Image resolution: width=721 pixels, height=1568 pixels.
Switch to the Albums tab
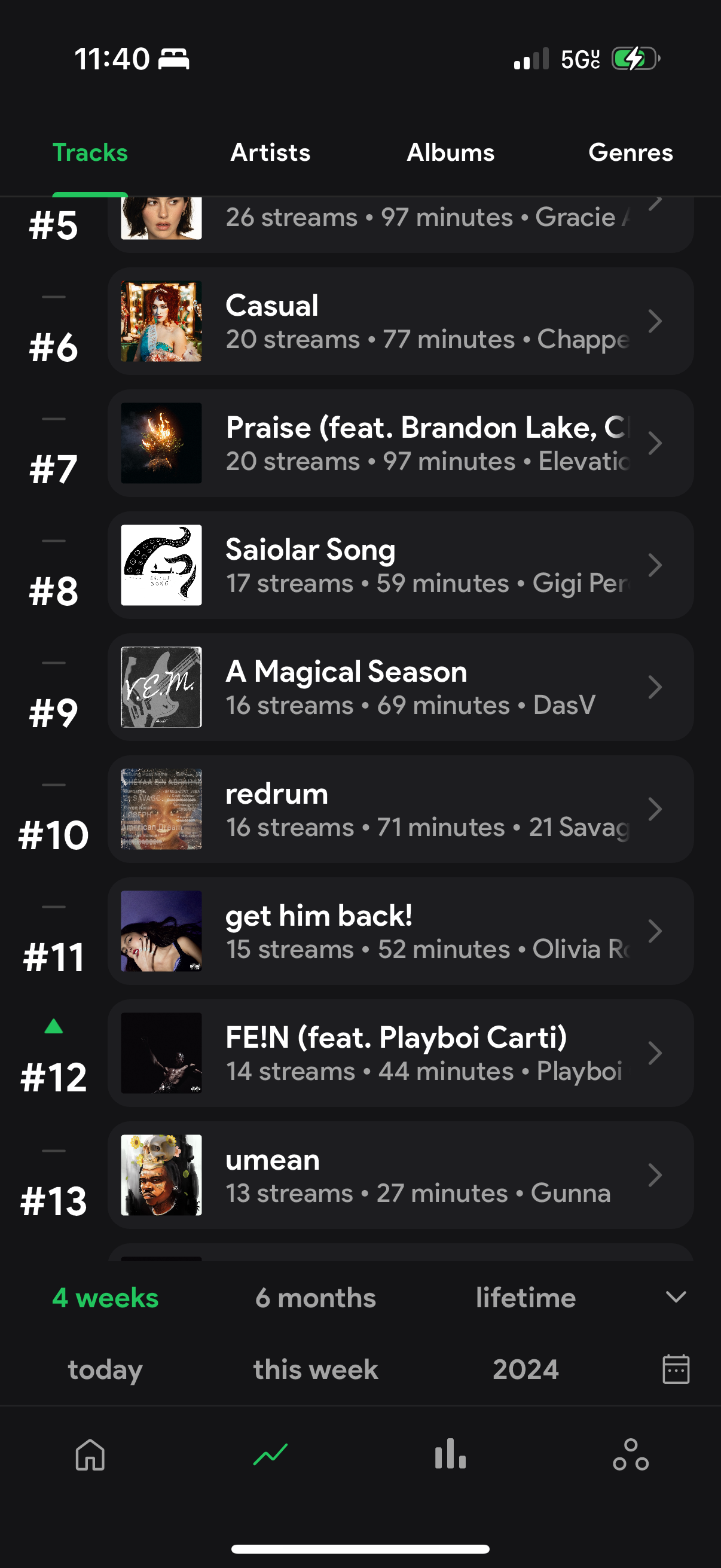(450, 152)
